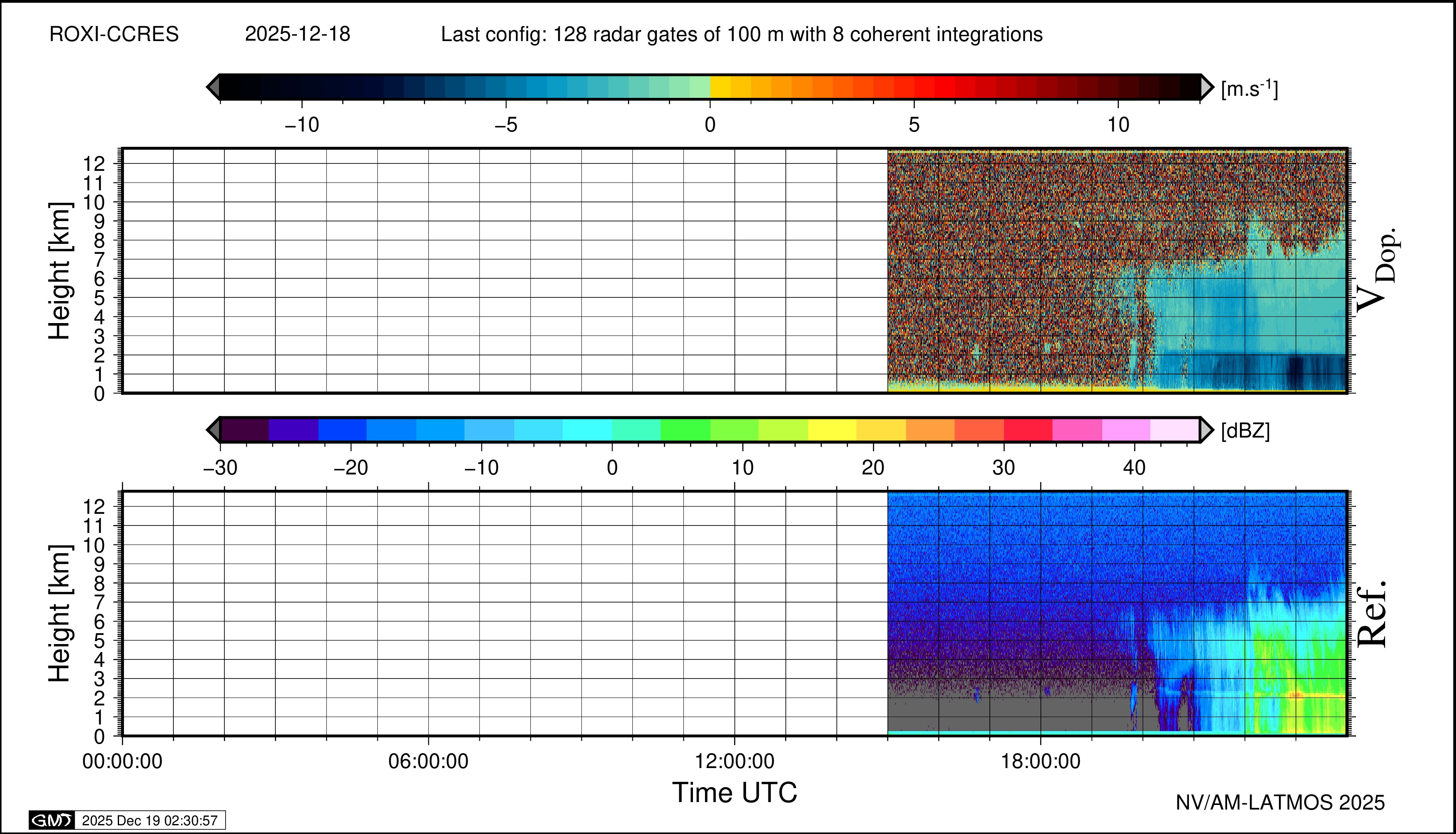Click the GMT timestamp 2025 Dec 19 box

pos(149,820)
